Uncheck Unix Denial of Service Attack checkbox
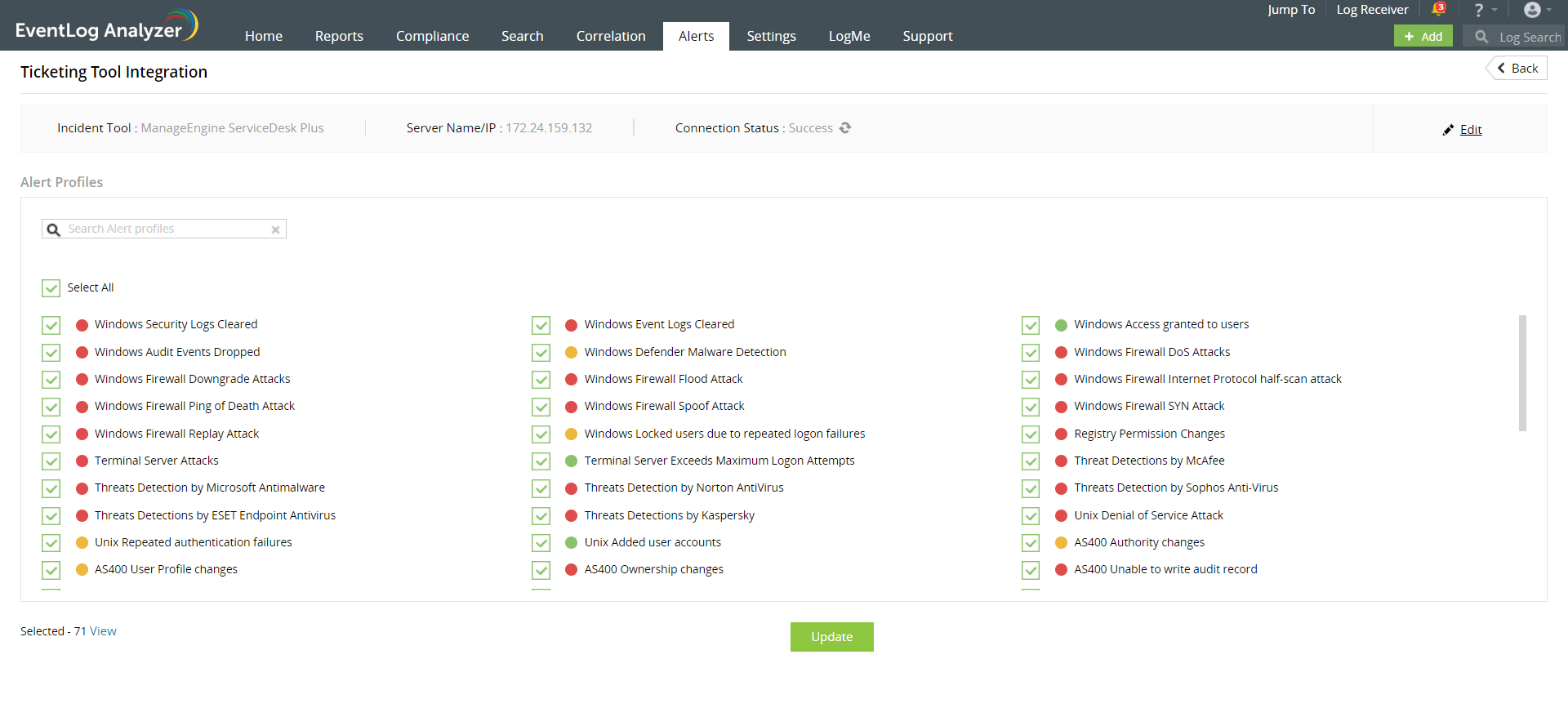 tap(1031, 516)
